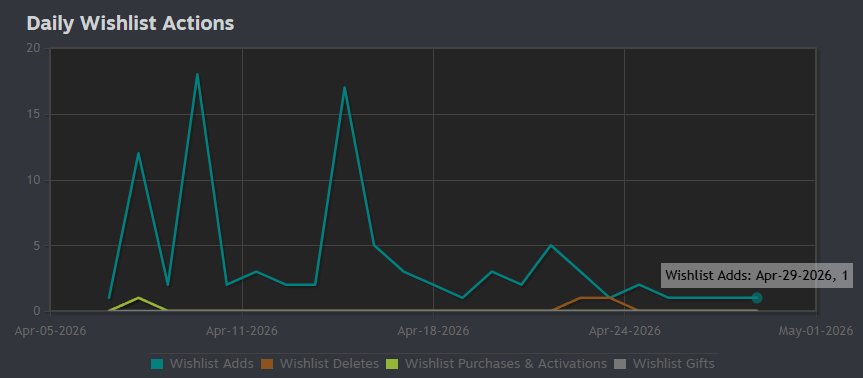
Task: Click the May-01-2026 axis label
Action: [x=816, y=331]
